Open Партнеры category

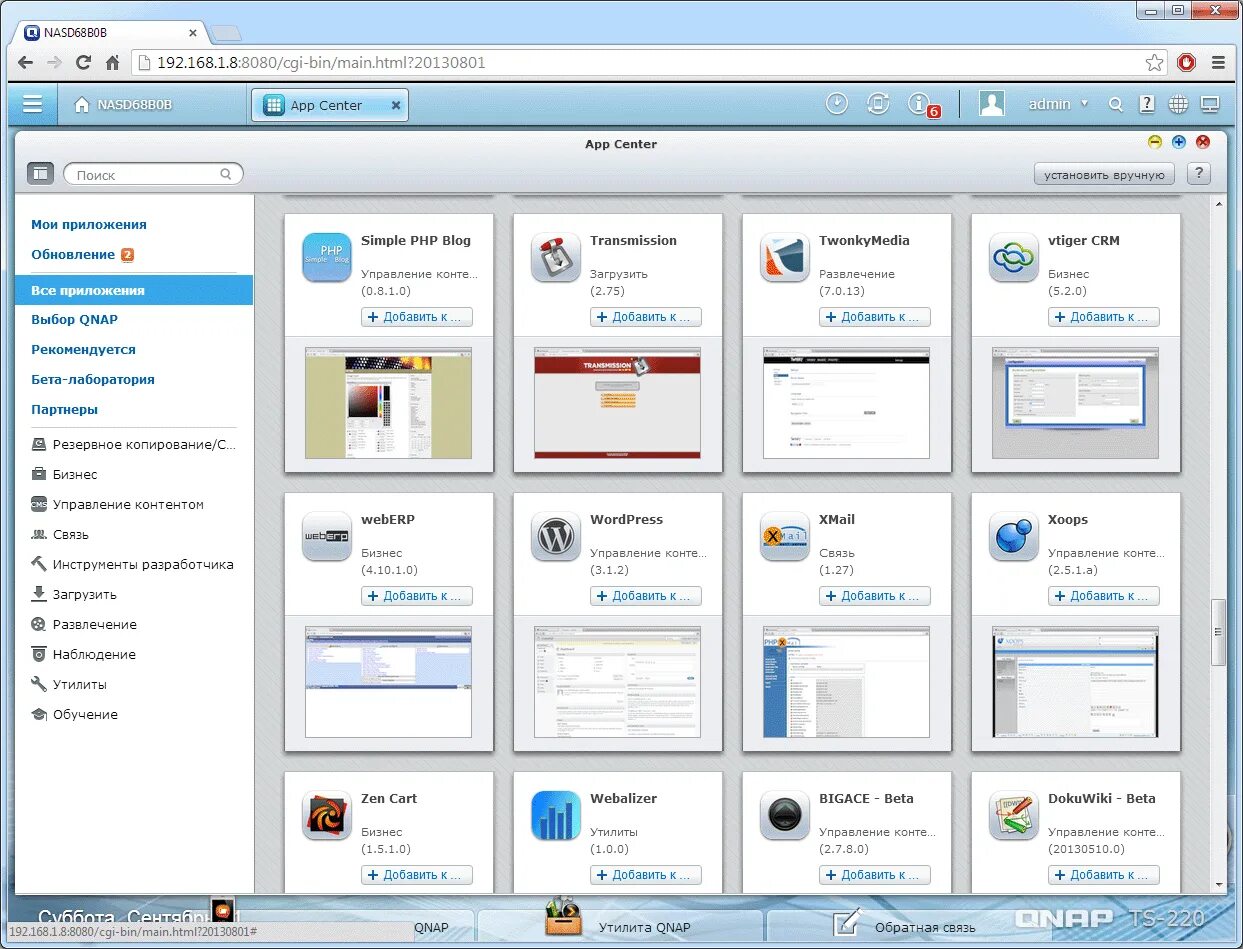coord(65,410)
